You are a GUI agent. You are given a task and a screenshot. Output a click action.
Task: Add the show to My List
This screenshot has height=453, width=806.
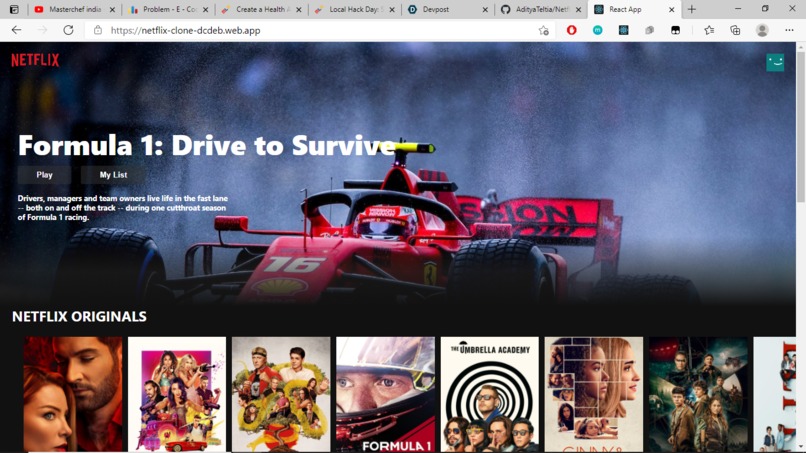pos(113,175)
